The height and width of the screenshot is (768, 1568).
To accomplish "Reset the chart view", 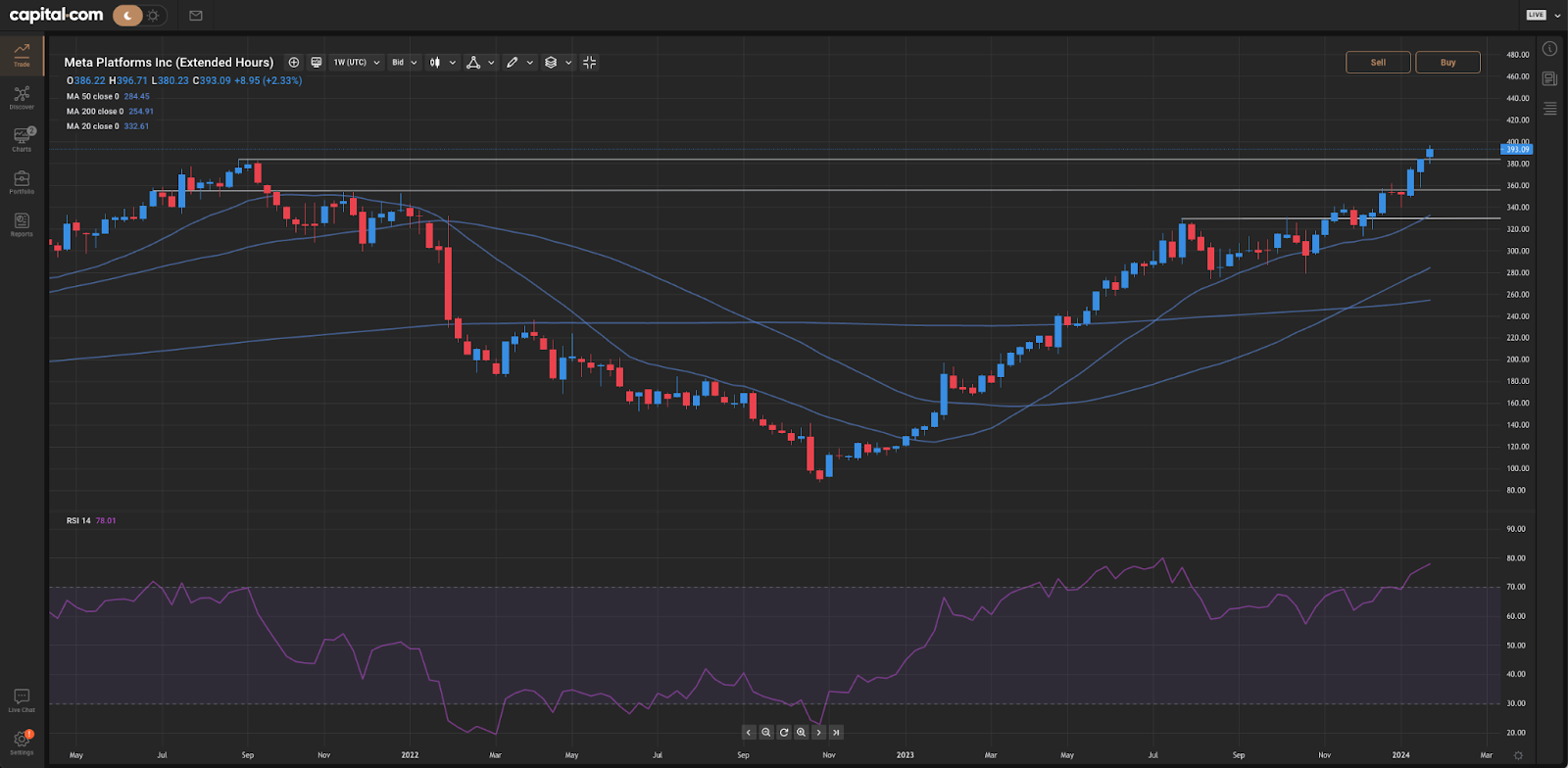I will click(x=784, y=732).
